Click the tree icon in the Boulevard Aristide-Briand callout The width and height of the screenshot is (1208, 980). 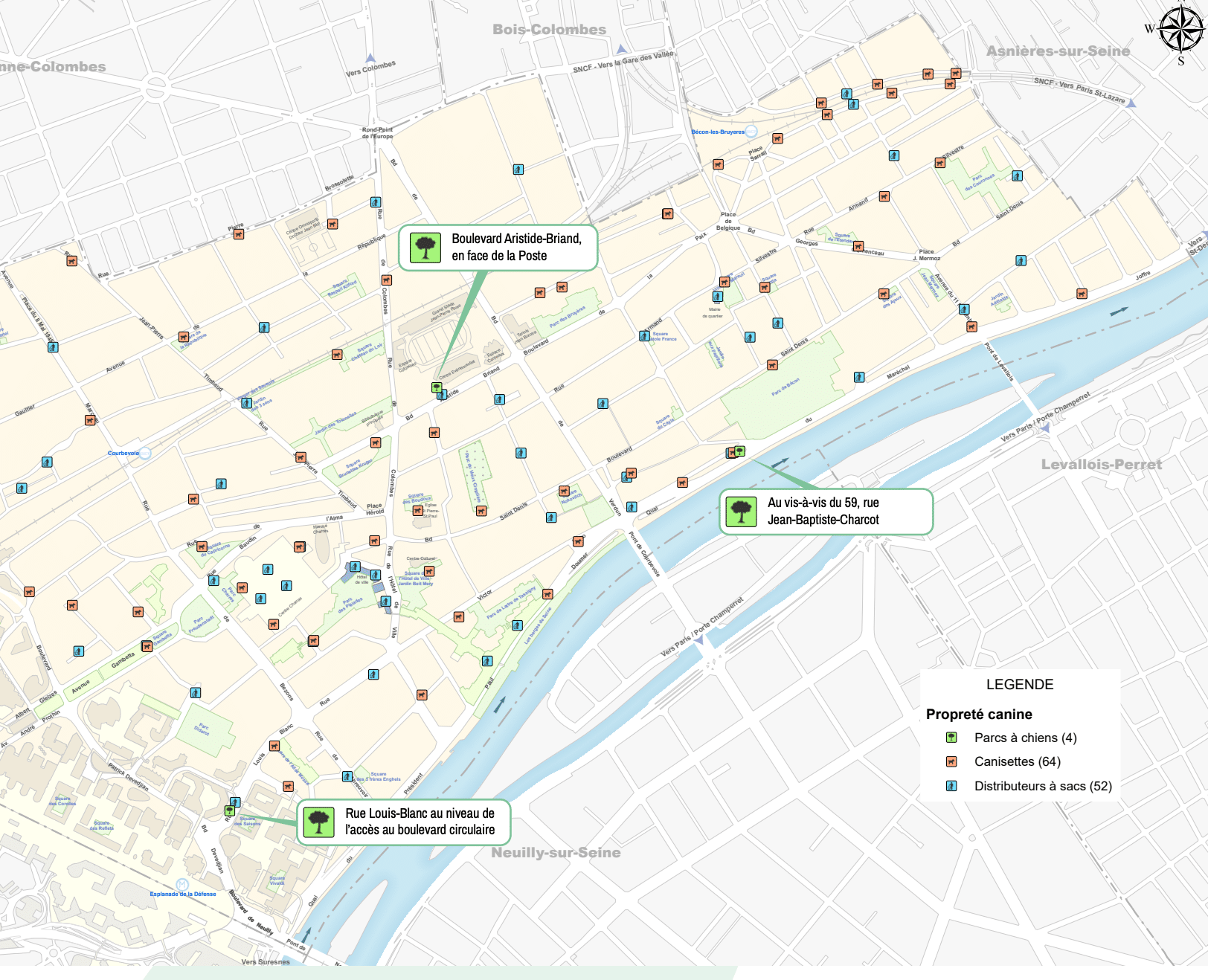coord(425,248)
